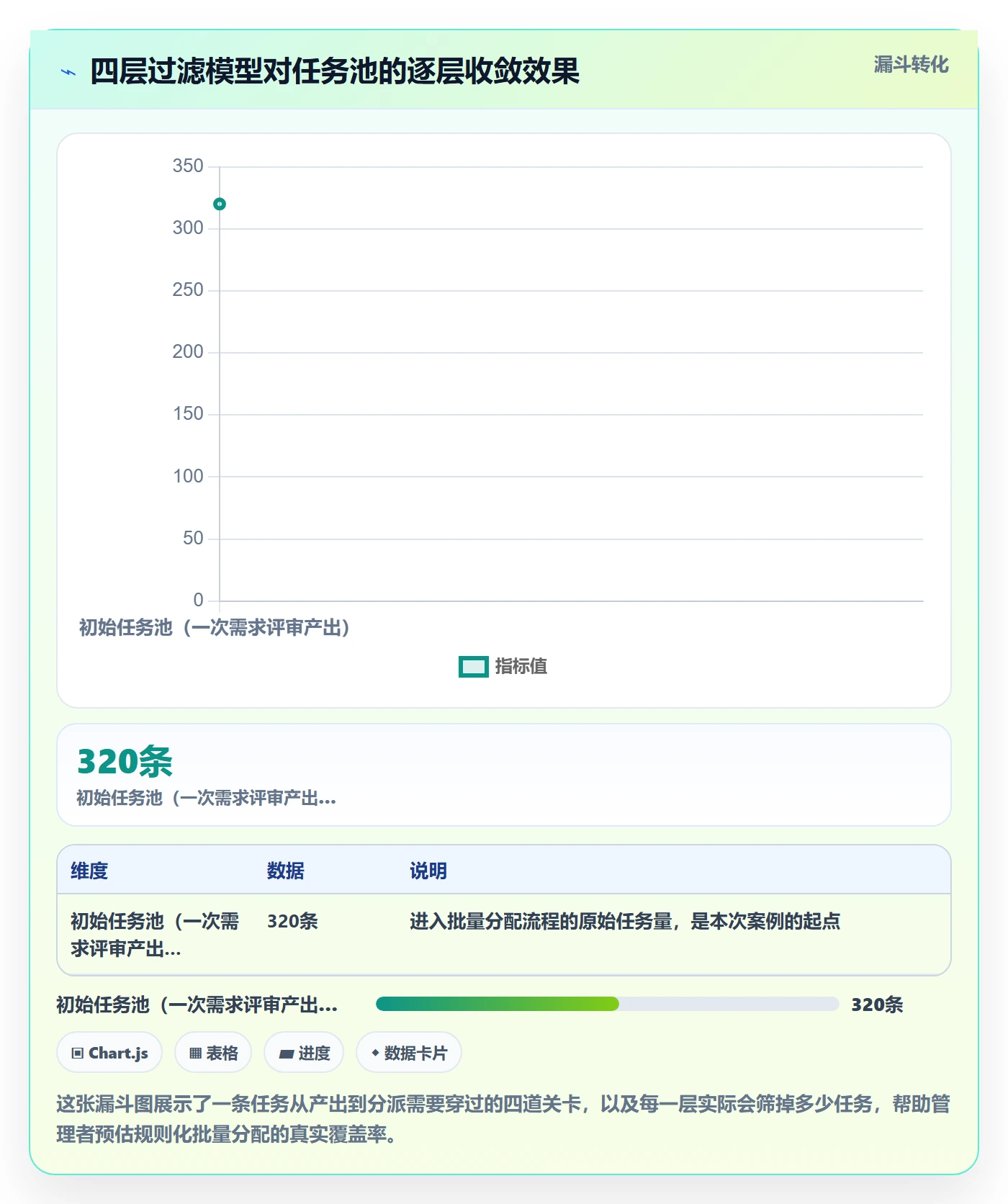
Task: Click the 150 tick on the y-axis
Action: pos(188,414)
